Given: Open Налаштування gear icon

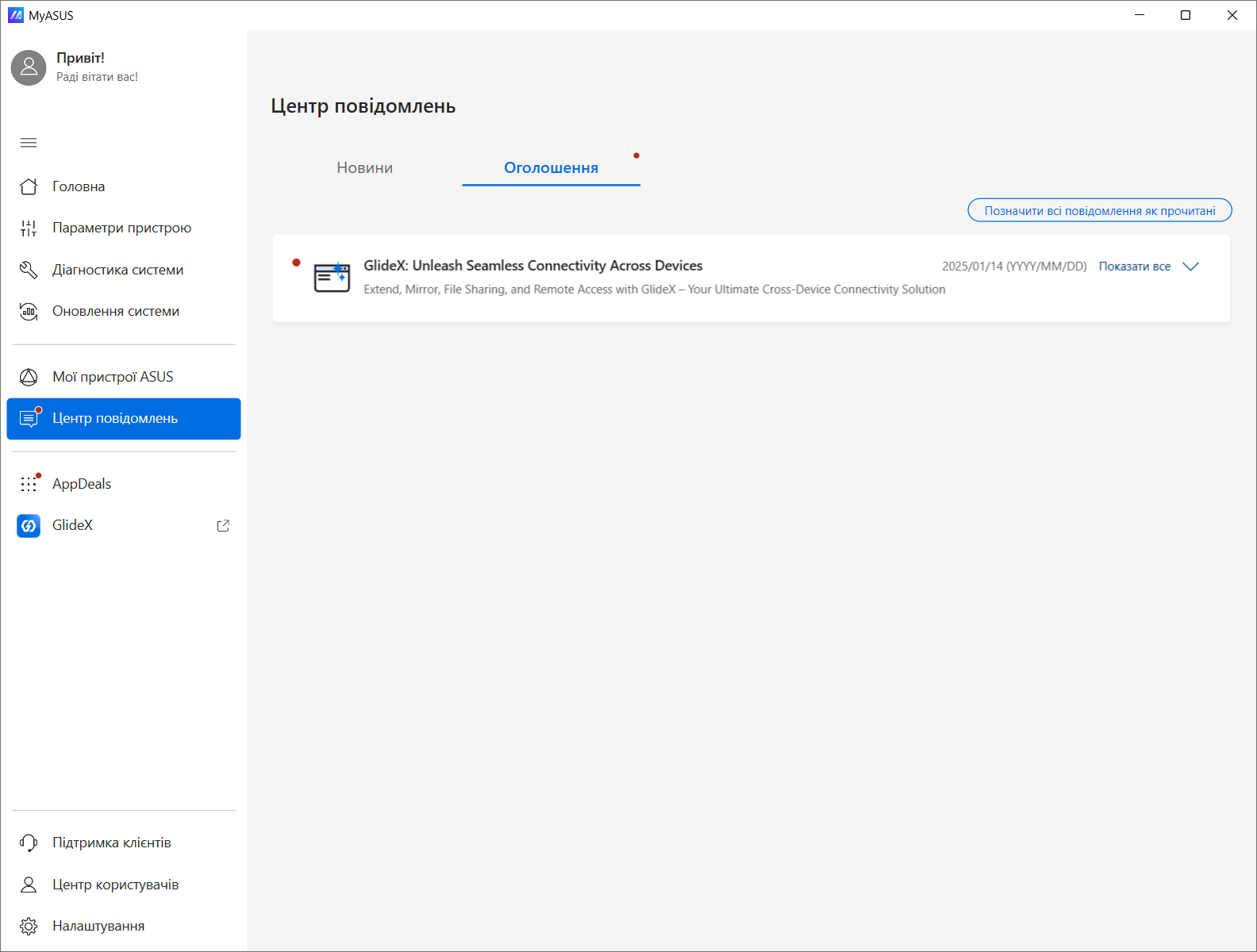Looking at the screenshot, I should 29,926.
